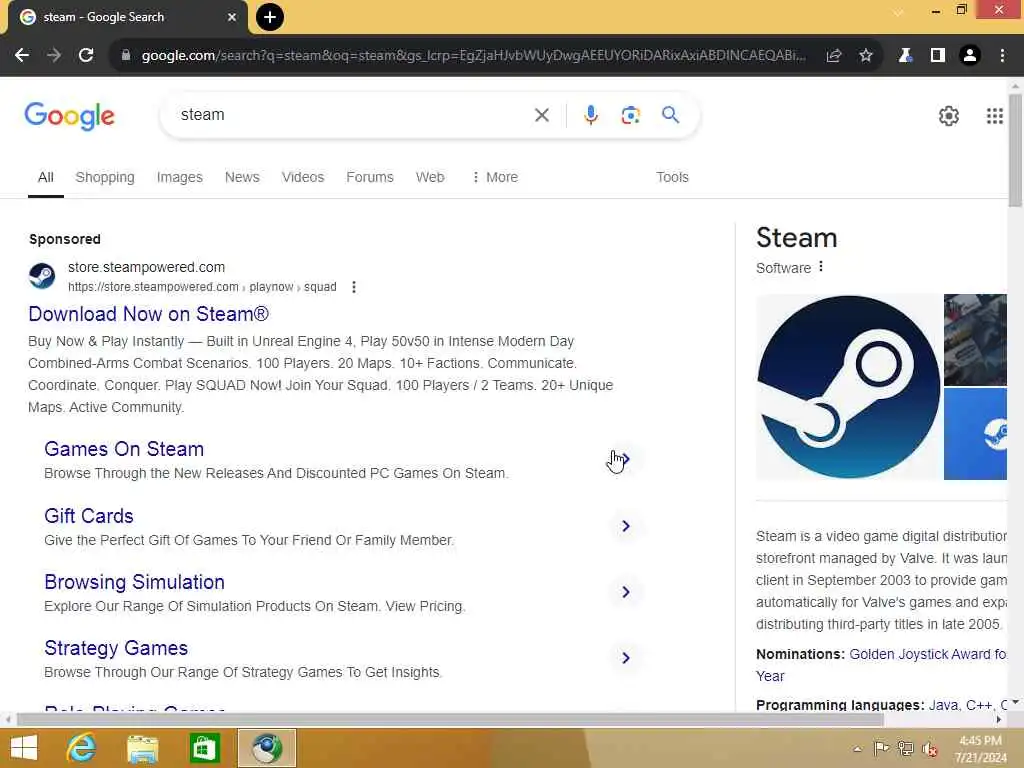Viewport: 1024px width, 768px height.
Task: Click the forward navigation arrow
Action: click(54, 56)
